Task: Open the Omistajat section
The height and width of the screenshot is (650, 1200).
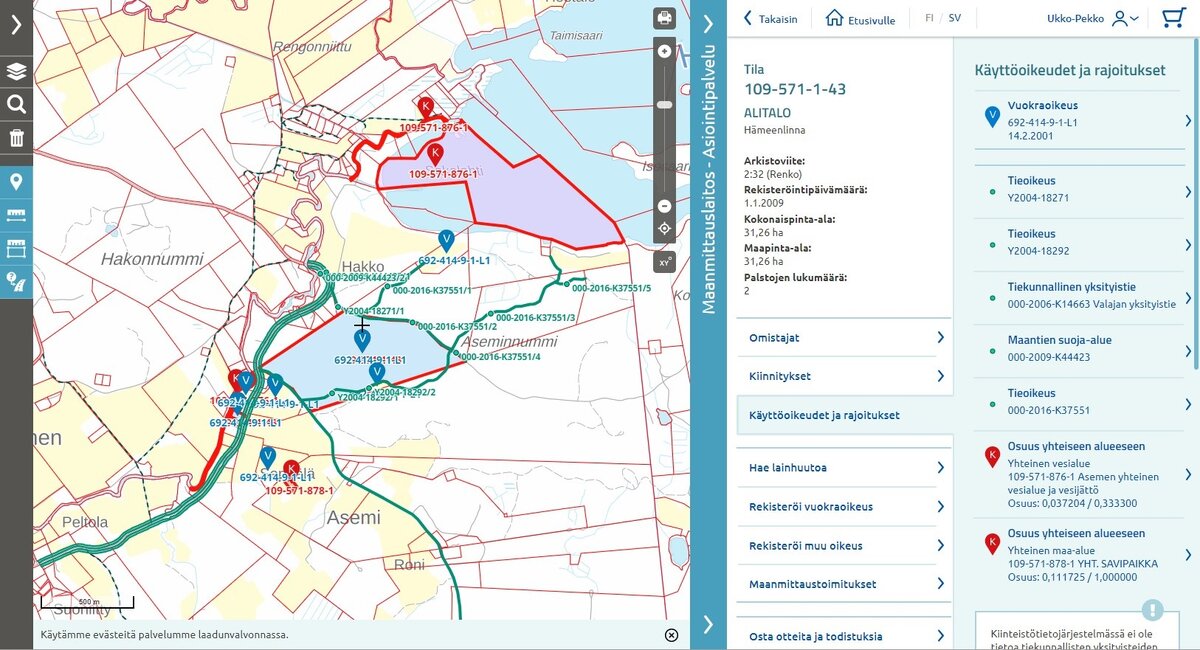Action: [844, 338]
